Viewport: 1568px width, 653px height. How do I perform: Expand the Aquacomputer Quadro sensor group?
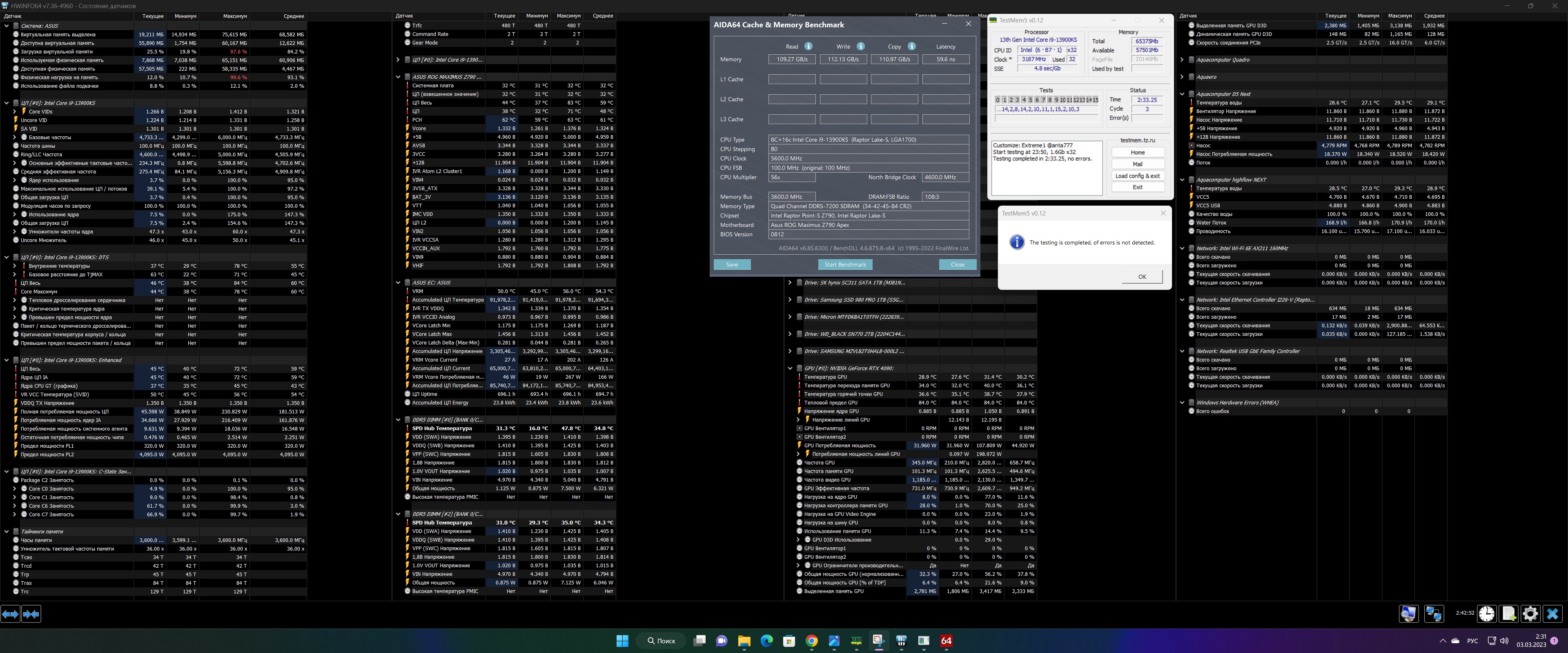point(1181,60)
